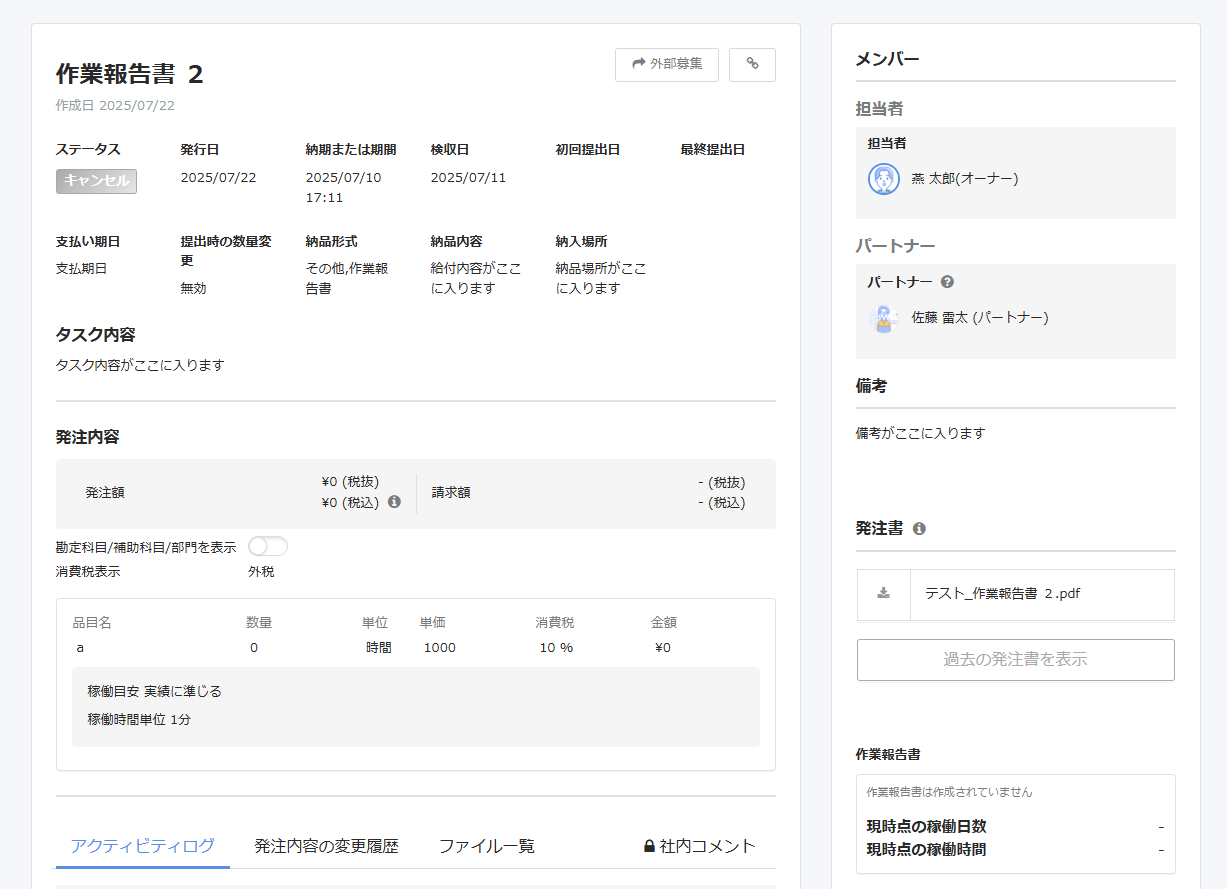The image size is (1227, 889).
Task: Click the info icon next to 発注書
Action: point(919,529)
